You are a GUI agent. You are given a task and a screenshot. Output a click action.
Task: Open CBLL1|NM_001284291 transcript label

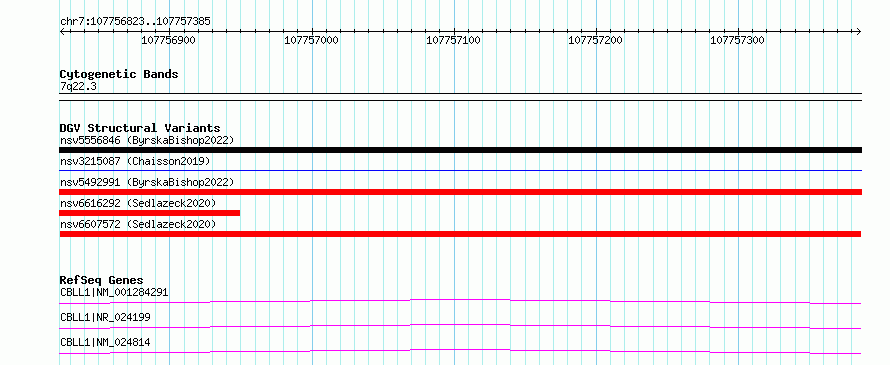114,292
